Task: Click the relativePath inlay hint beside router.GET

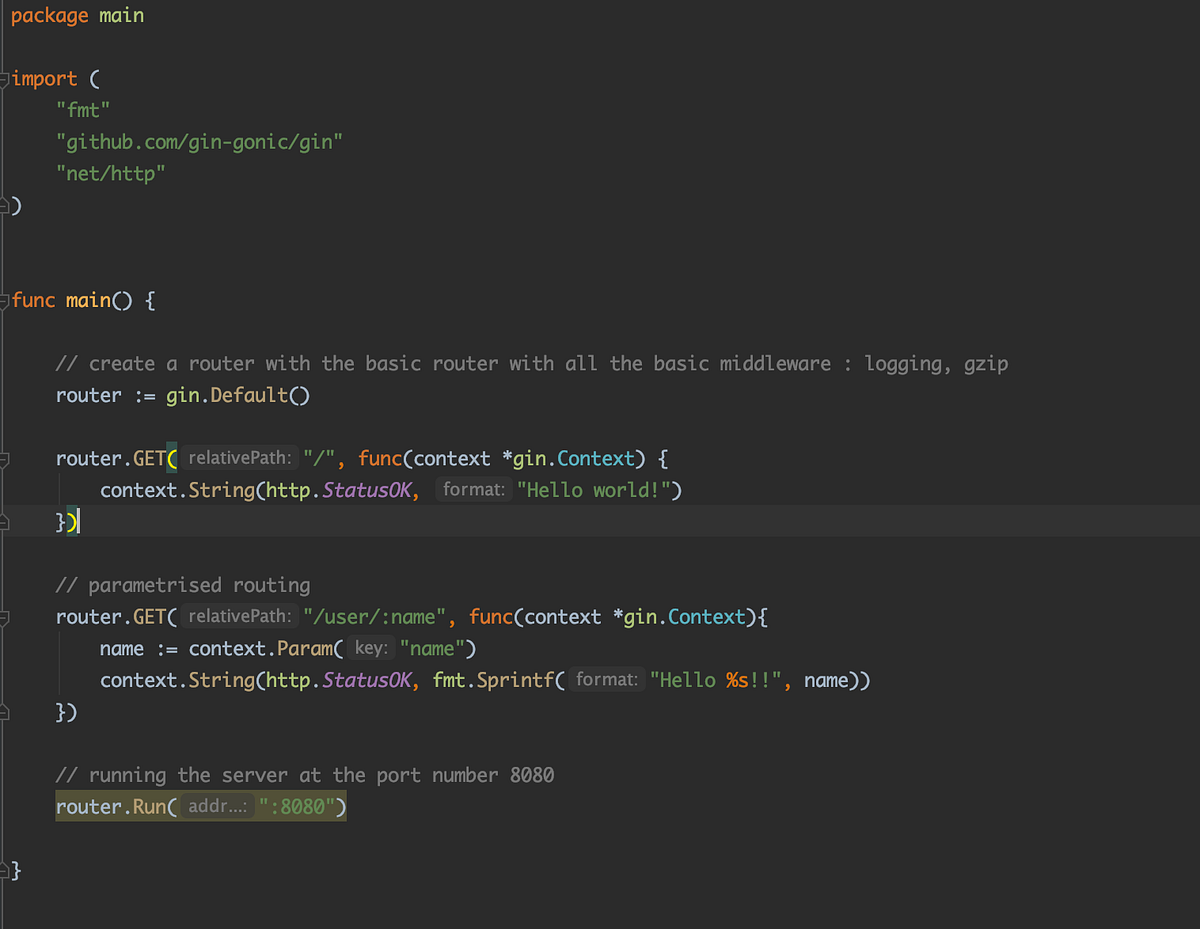Action: coord(239,457)
